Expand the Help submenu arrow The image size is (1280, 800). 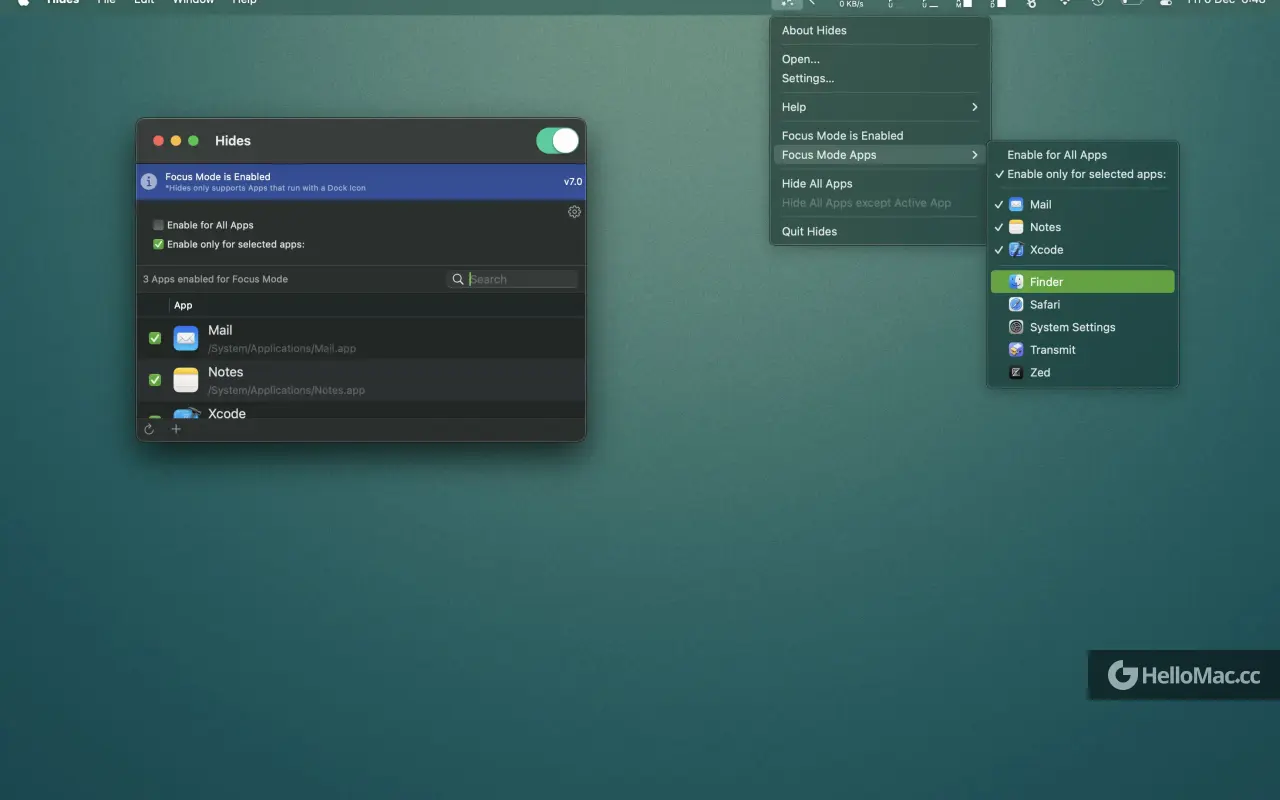pos(974,107)
